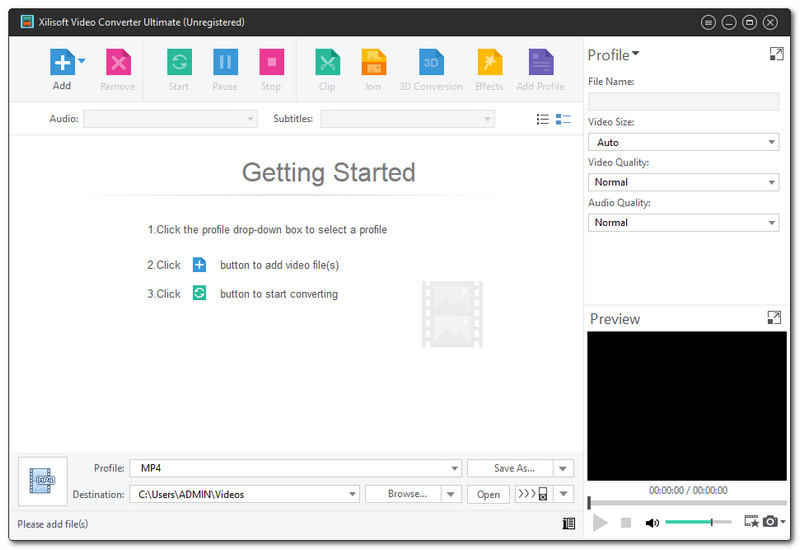Click the 3D Conversion toolbar icon
Viewport: 800px width, 550px height.
coord(431,63)
